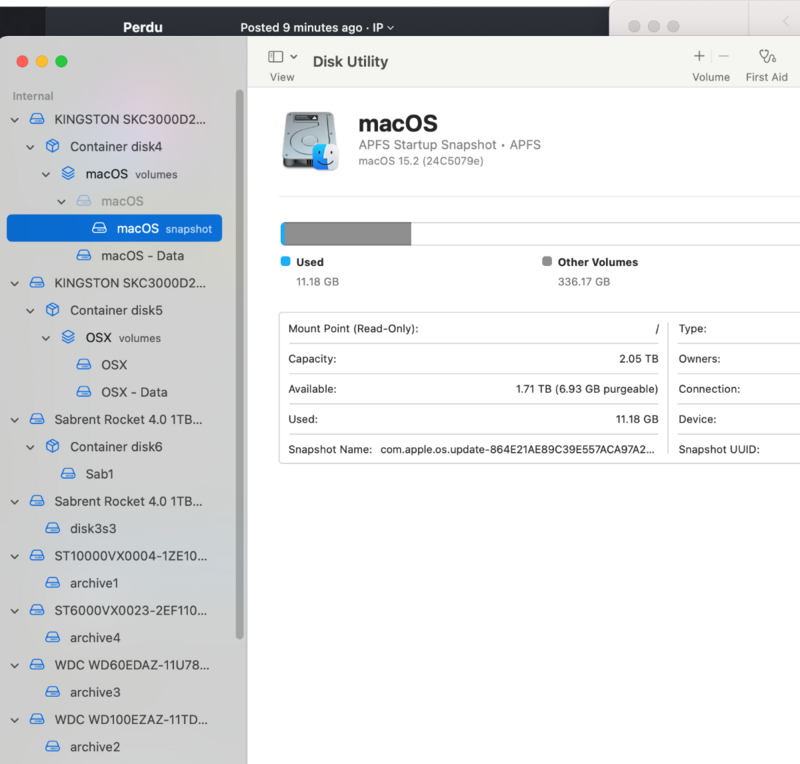
Task: Collapse the ST10000VX0004 drive chevron
Action: [14, 556]
